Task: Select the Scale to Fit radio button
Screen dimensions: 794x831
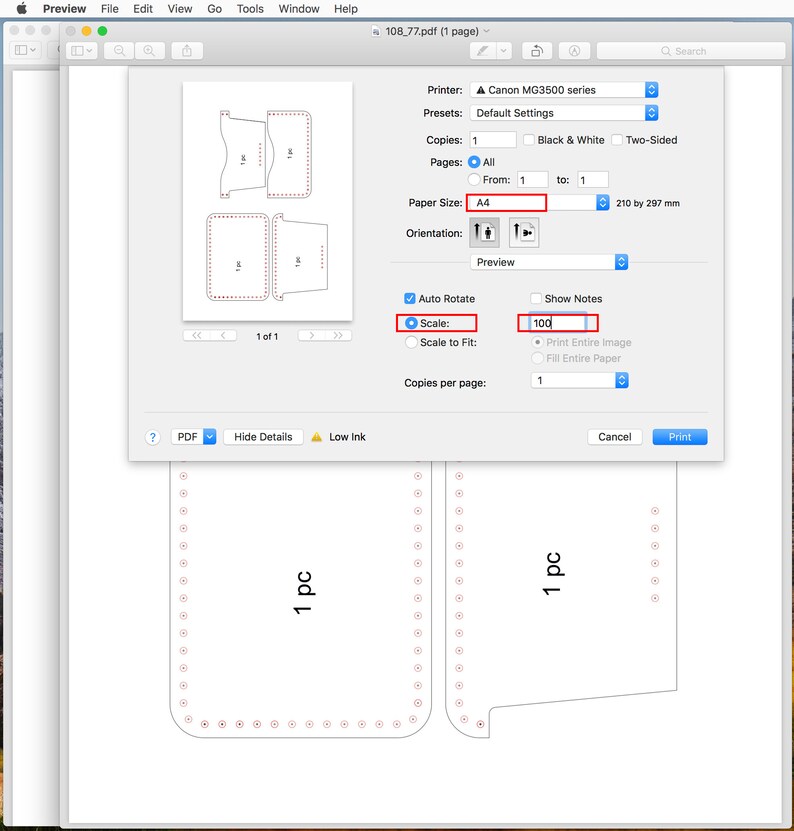Action: 411,342
